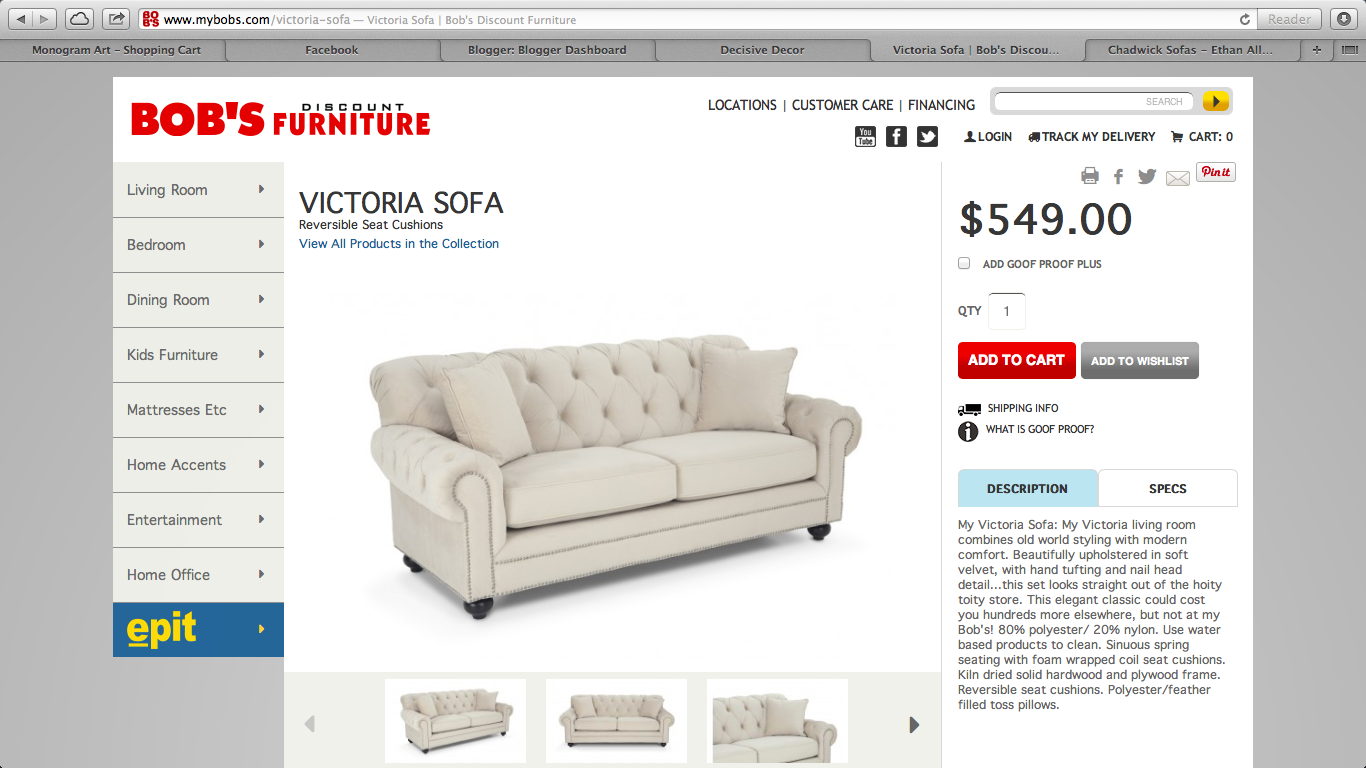The width and height of the screenshot is (1366, 768).
Task: Select the second sofa front-view thumbnail
Action: (x=616, y=720)
